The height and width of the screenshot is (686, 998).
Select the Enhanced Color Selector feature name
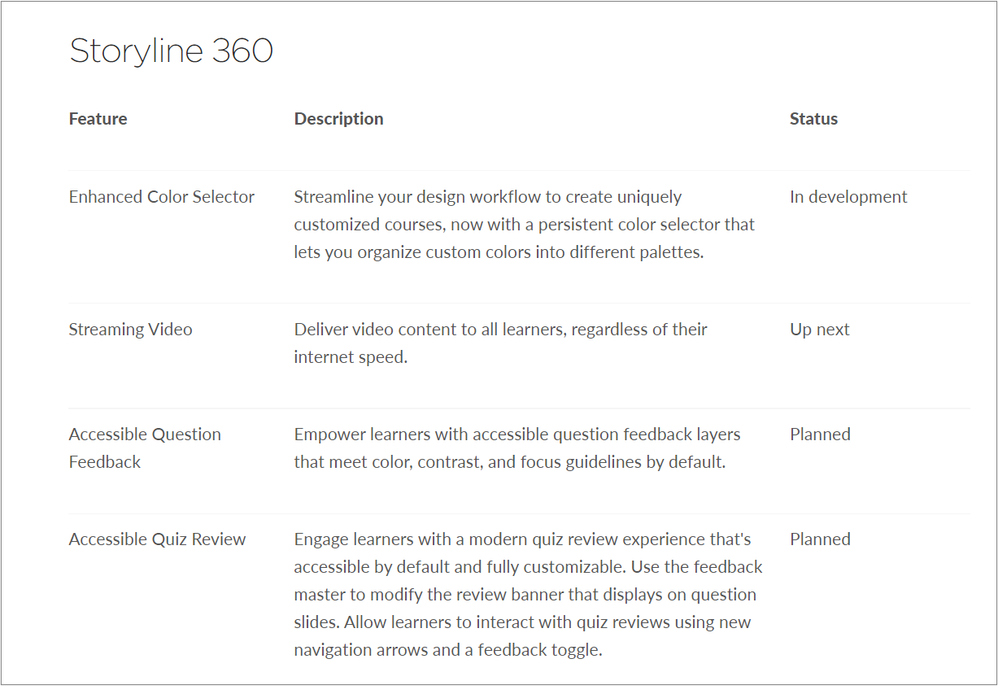pos(161,197)
